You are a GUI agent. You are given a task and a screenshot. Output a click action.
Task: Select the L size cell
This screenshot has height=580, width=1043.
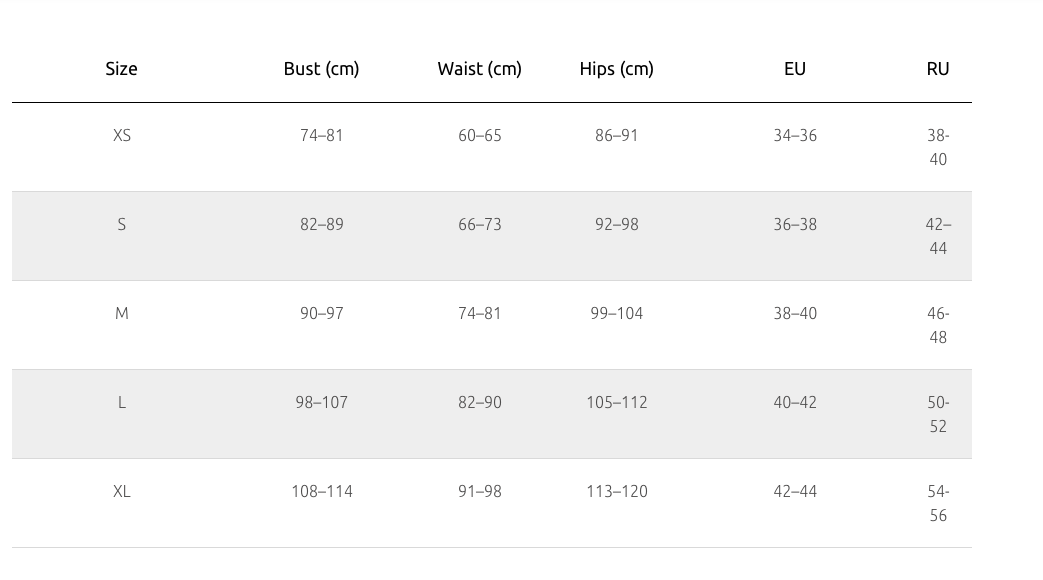coord(122,402)
